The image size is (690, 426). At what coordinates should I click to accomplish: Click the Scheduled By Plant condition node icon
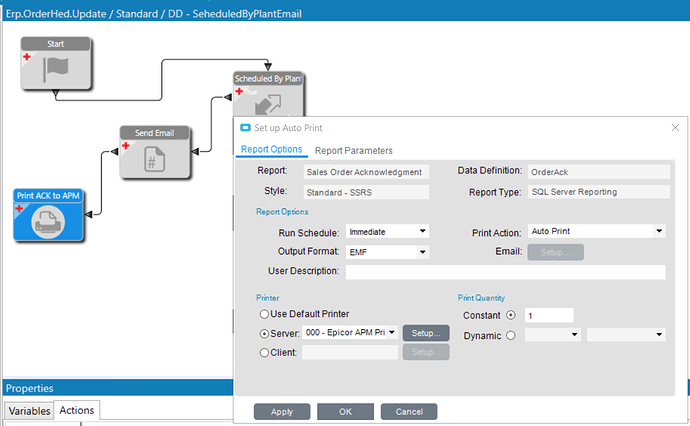tap(268, 105)
